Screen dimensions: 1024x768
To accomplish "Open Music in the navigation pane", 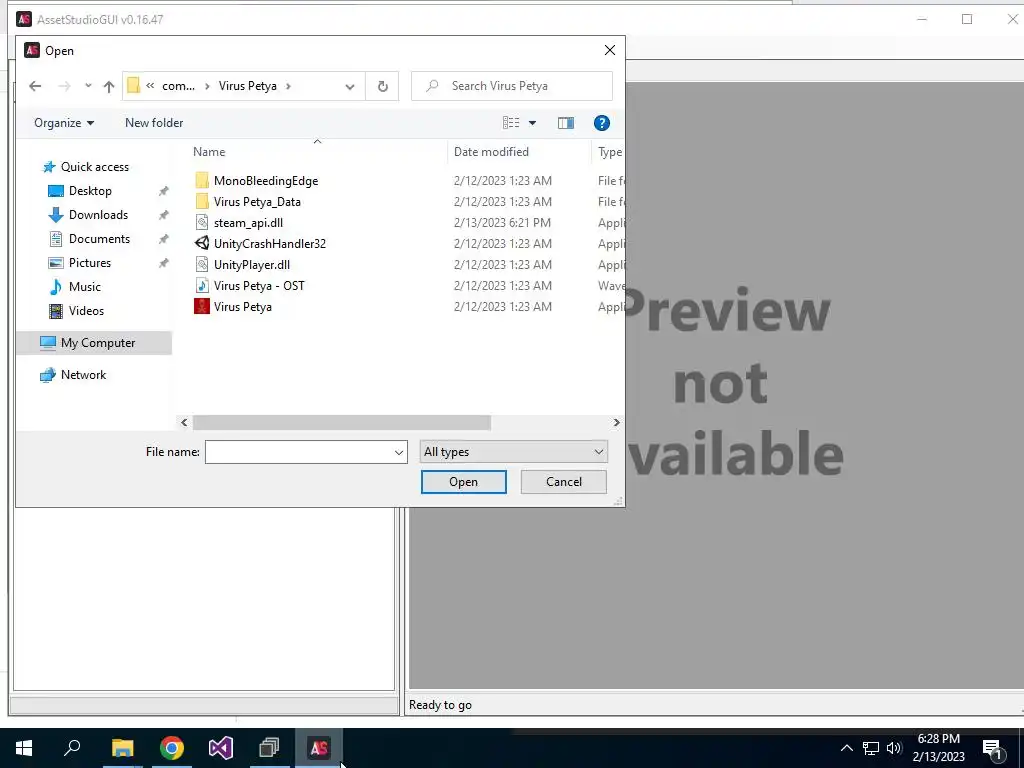I will [84, 287].
